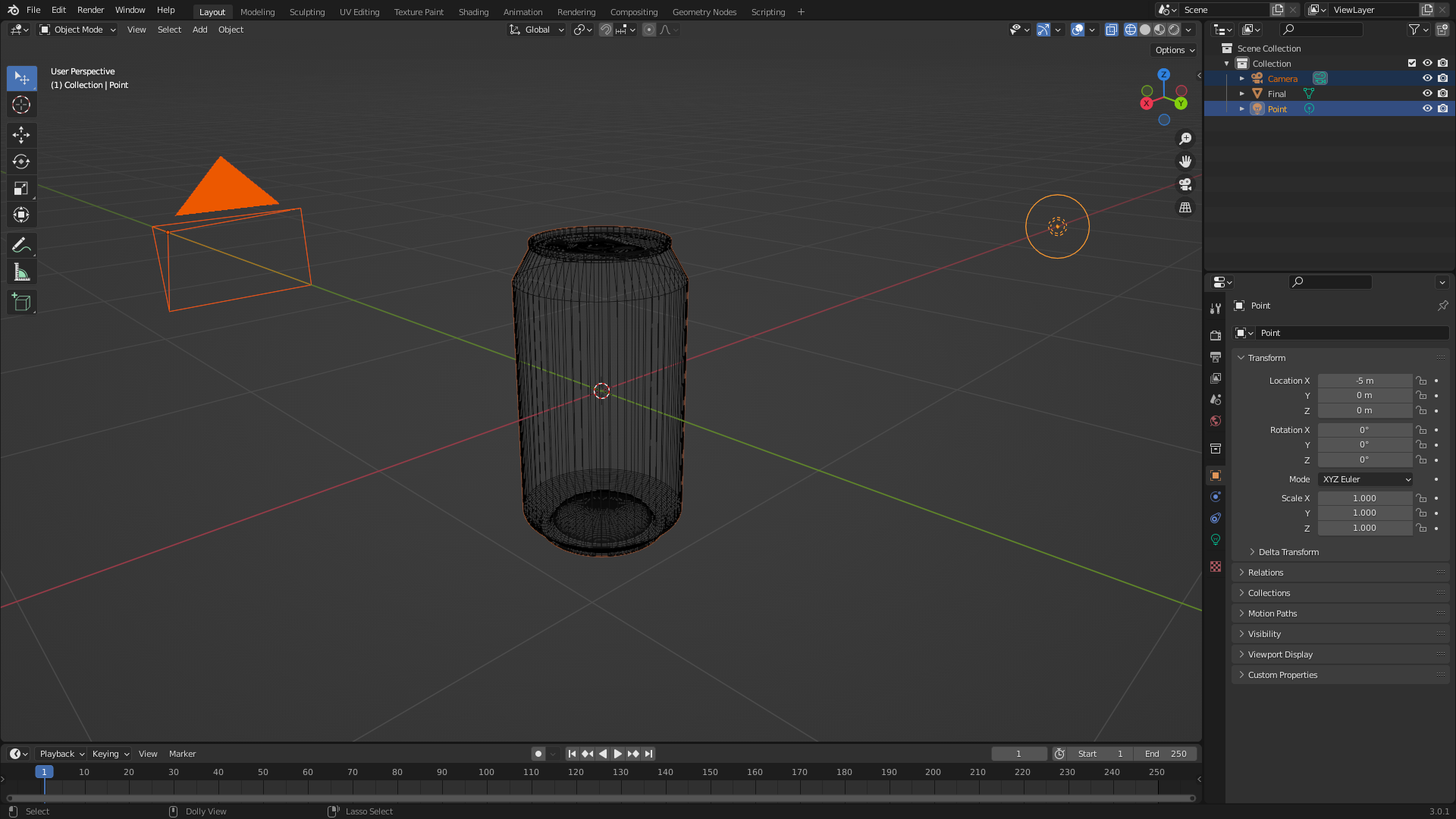
Task: Open the XYZ Euler rotation mode dropdown
Action: tap(1365, 479)
